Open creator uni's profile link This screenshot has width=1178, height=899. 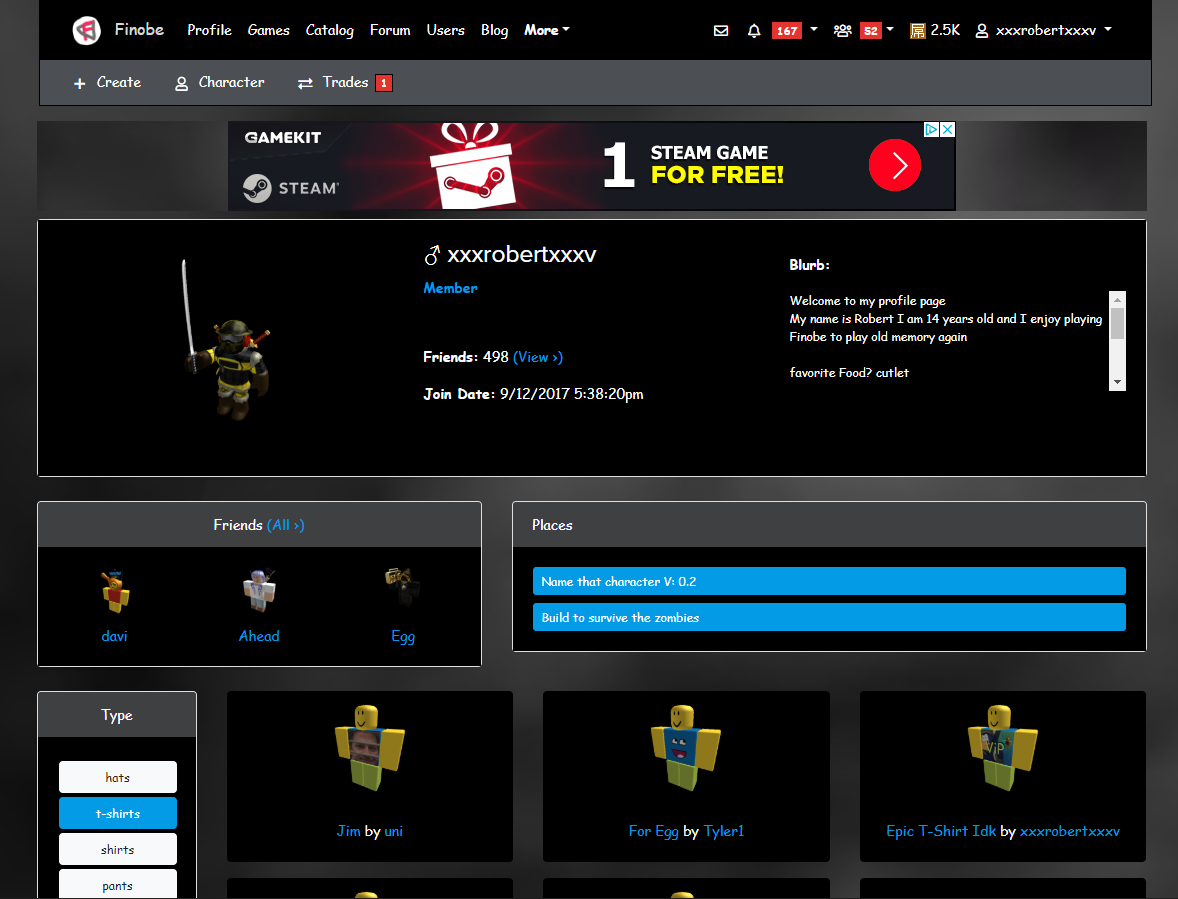(394, 831)
